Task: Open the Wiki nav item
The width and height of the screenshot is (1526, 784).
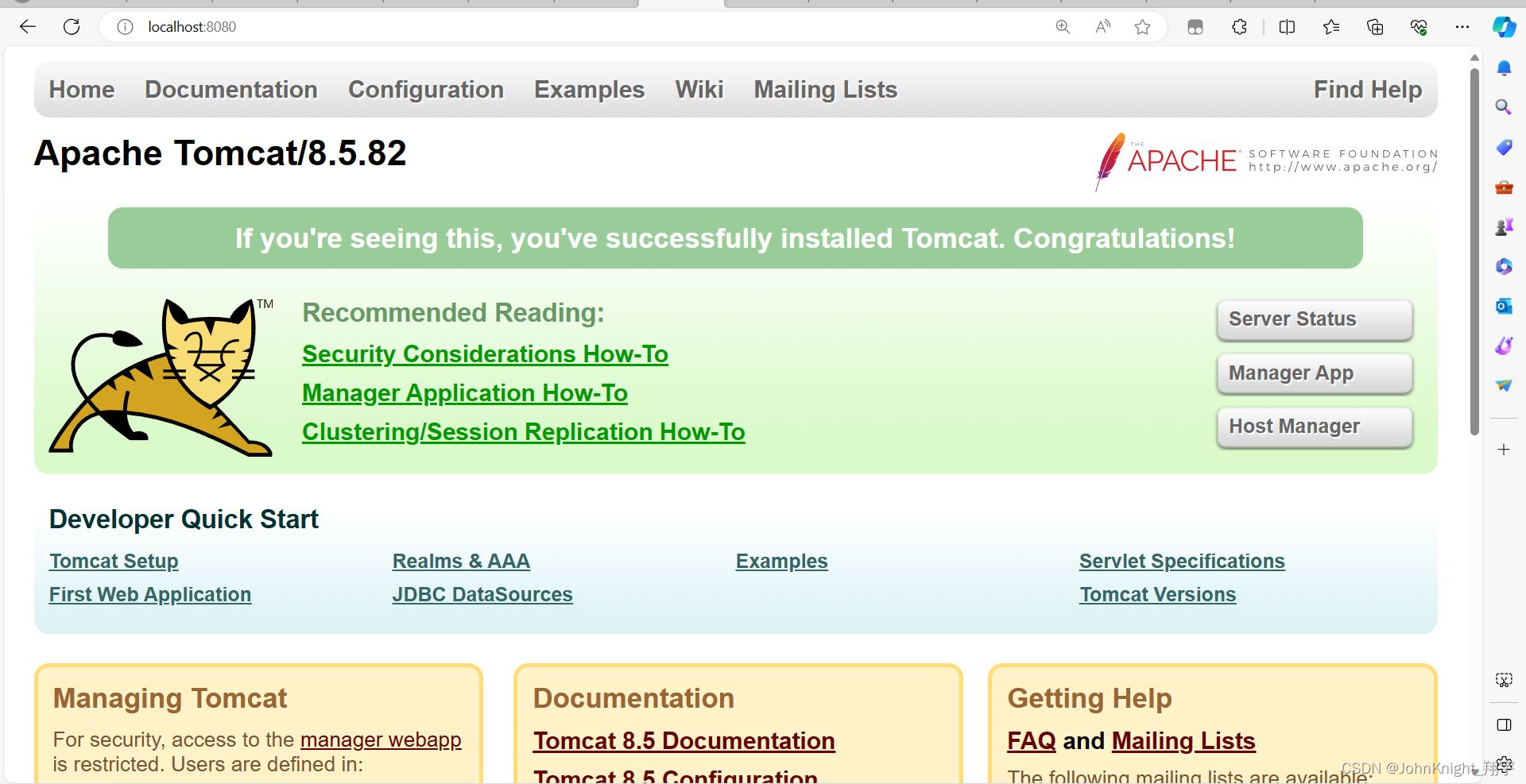Action: pos(699,90)
